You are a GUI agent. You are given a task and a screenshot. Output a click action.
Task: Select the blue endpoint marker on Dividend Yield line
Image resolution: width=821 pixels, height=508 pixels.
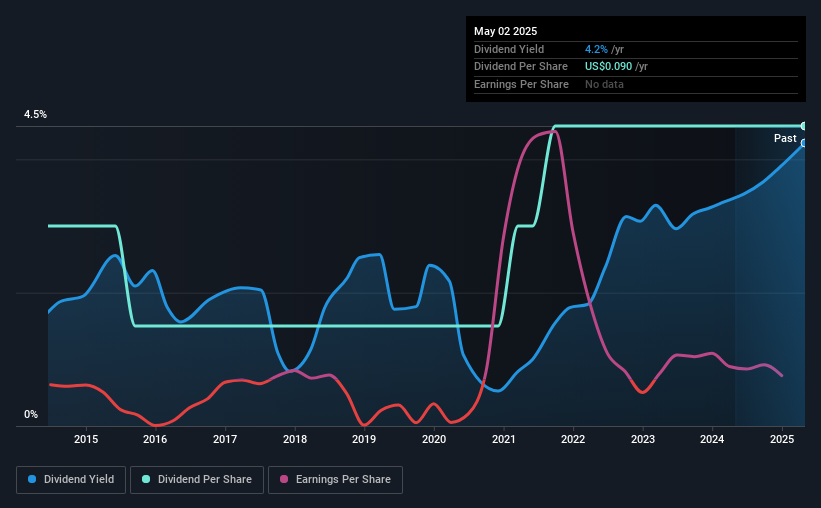click(x=803, y=143)
